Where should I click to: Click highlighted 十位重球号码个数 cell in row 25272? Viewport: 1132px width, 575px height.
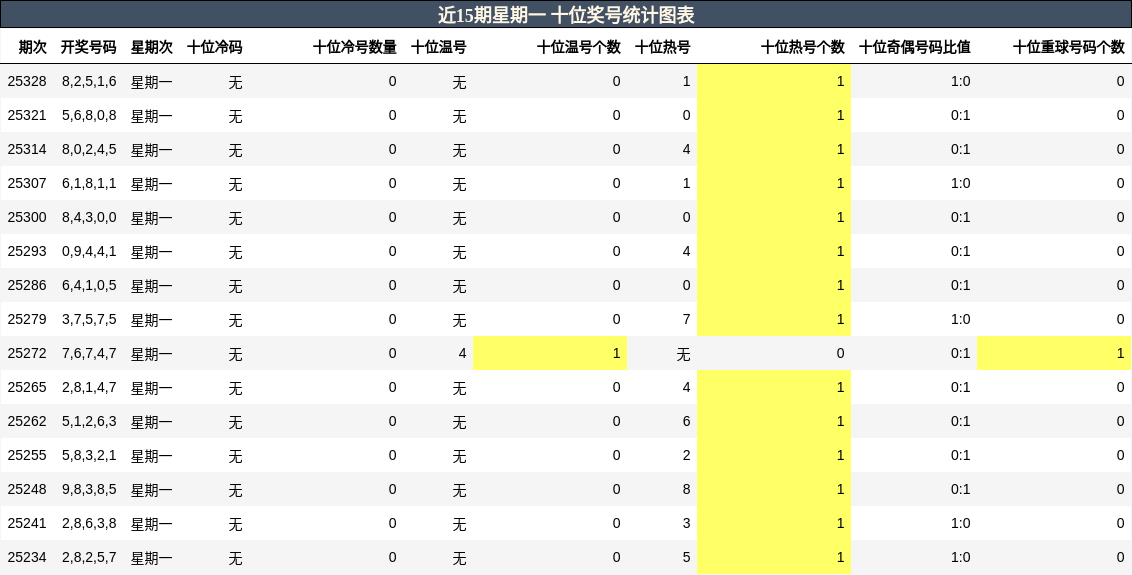click(x=1054, y=353)
